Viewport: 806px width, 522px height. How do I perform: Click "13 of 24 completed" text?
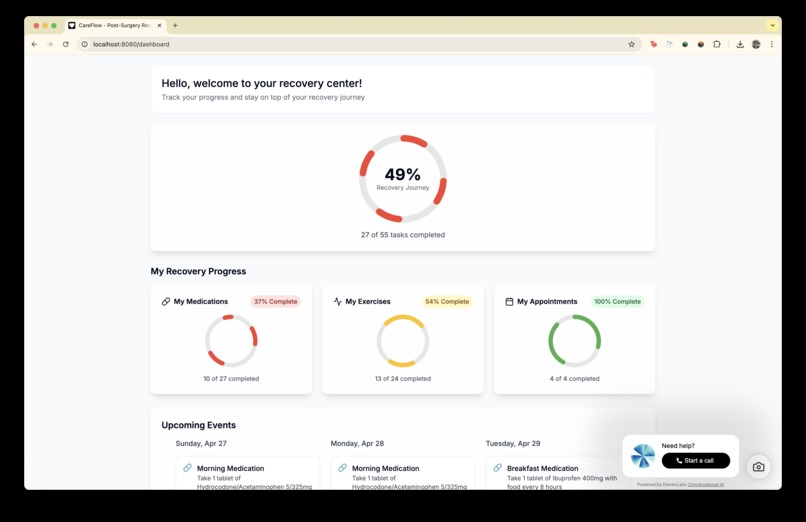[403, 379]
